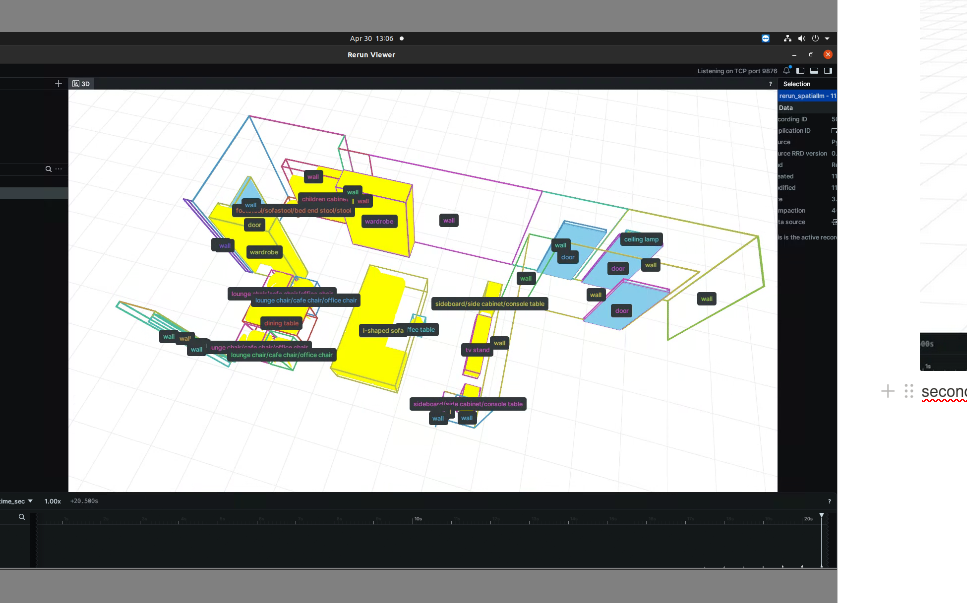Screen dimensions: 967x603
Task: Select the ceiling lamp label
Action: coord(641,239)
